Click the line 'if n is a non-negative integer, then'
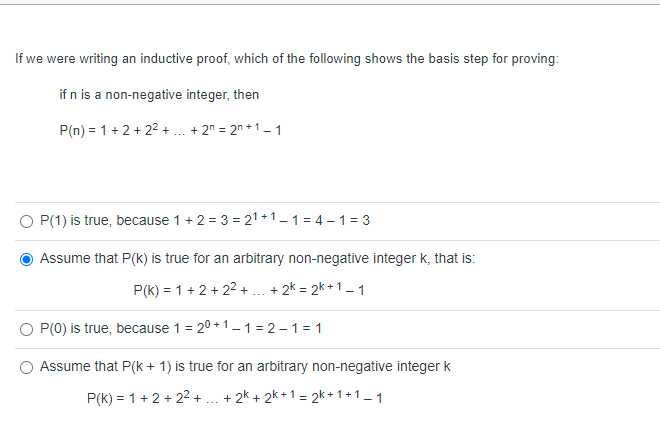This screenshot has height=430, width=660. 159,95
